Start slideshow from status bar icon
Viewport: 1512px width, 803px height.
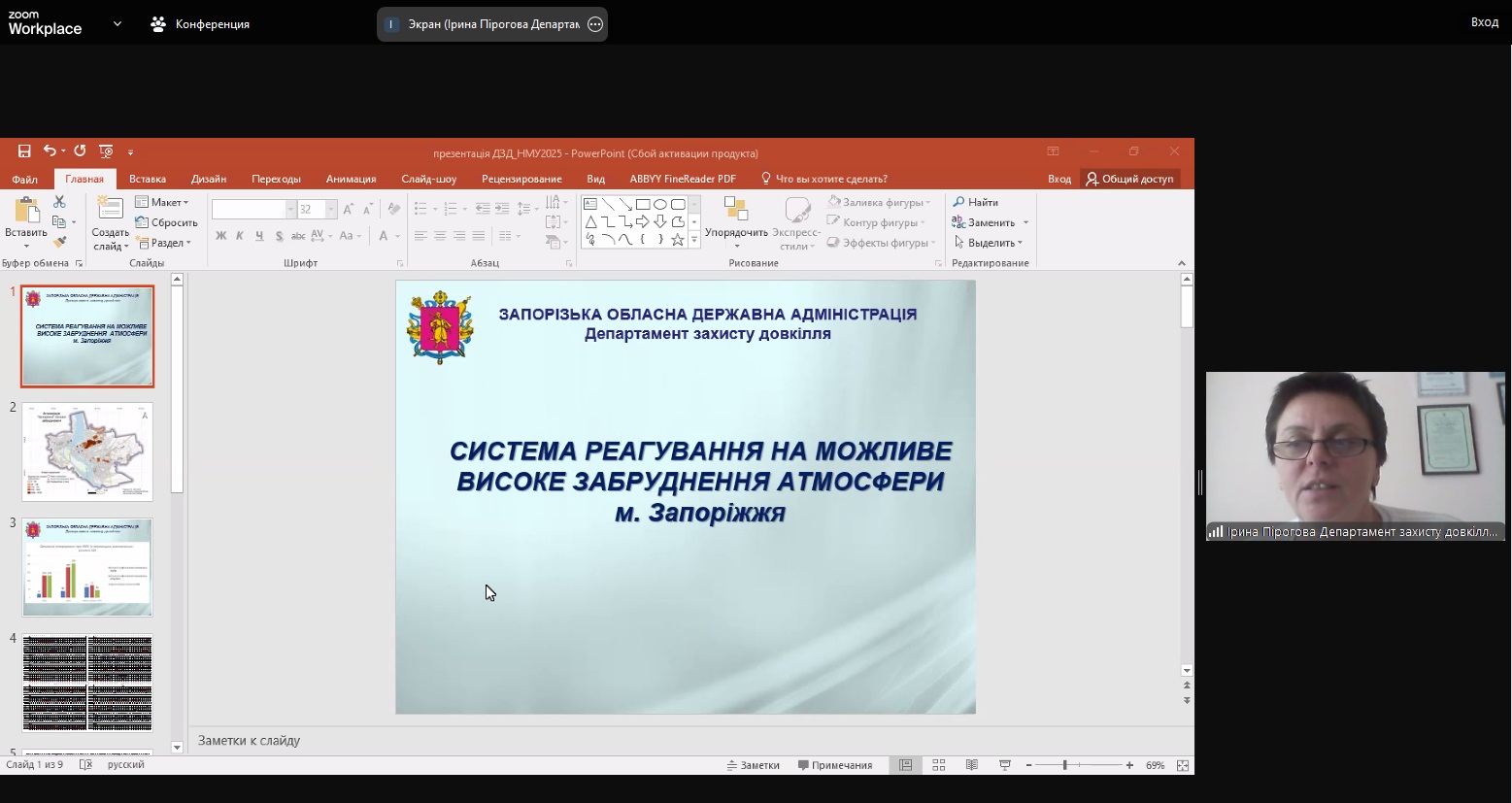(1005, 765)
